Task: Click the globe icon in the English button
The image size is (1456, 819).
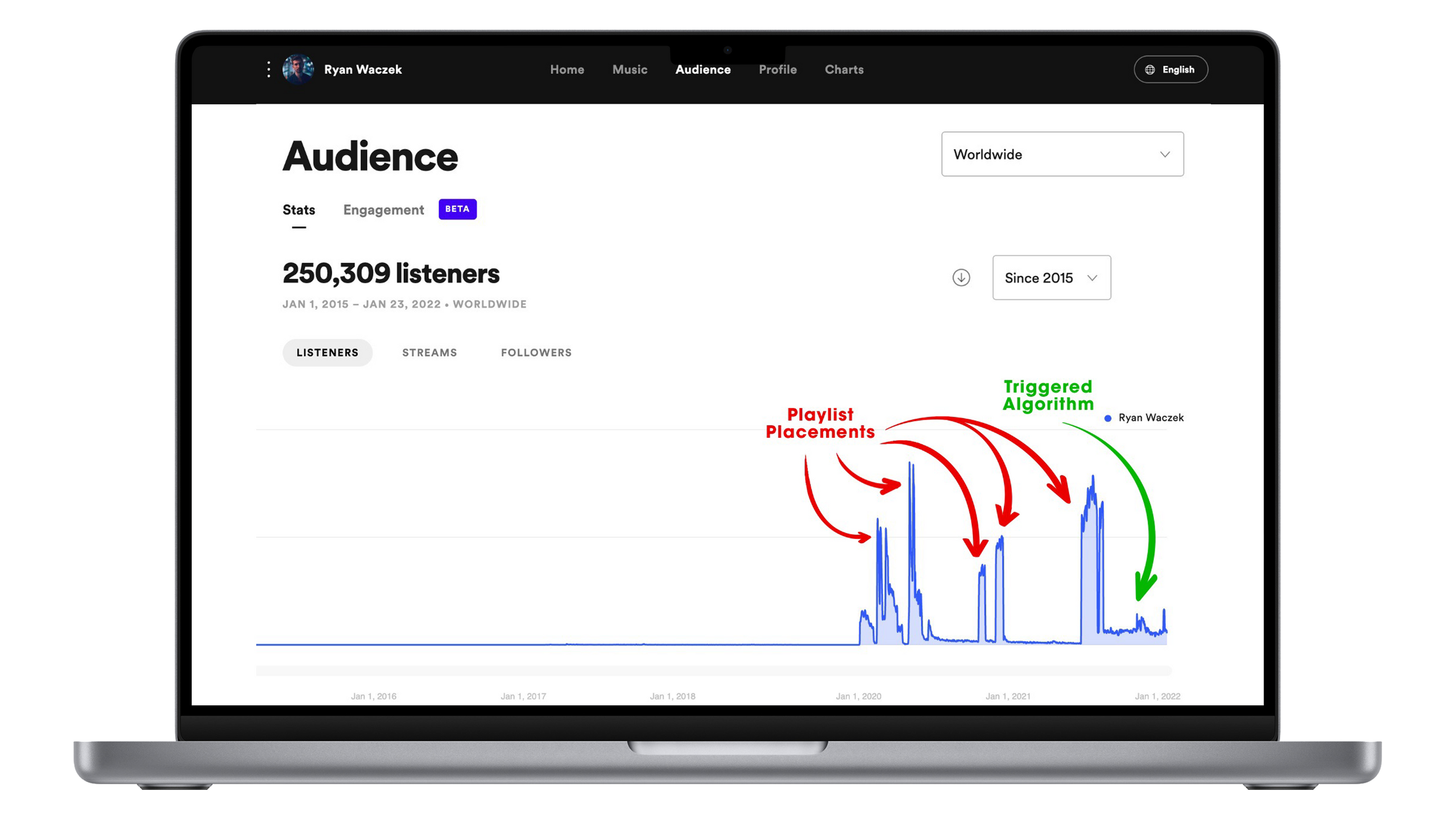Action: 1150,69
